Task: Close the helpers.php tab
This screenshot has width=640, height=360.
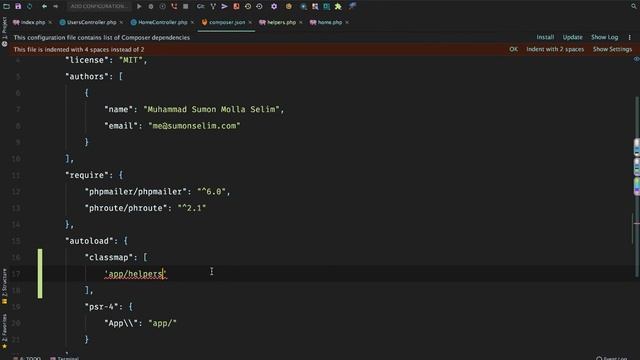Action: coord(300,22)
